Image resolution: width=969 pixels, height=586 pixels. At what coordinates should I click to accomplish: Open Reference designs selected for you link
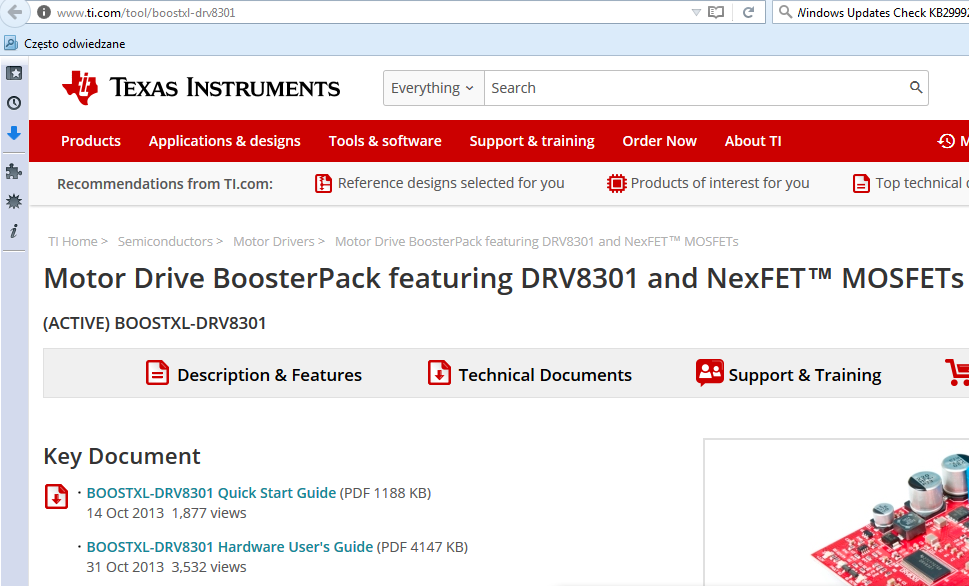click(451, 184)
